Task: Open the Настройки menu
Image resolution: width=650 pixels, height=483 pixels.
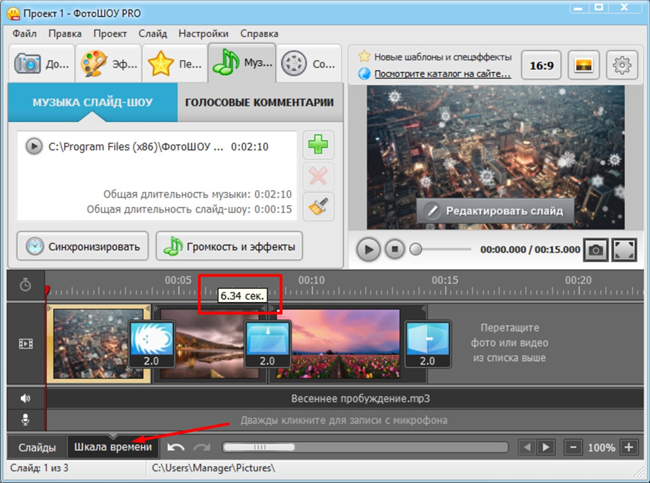Action: [203, 34]
